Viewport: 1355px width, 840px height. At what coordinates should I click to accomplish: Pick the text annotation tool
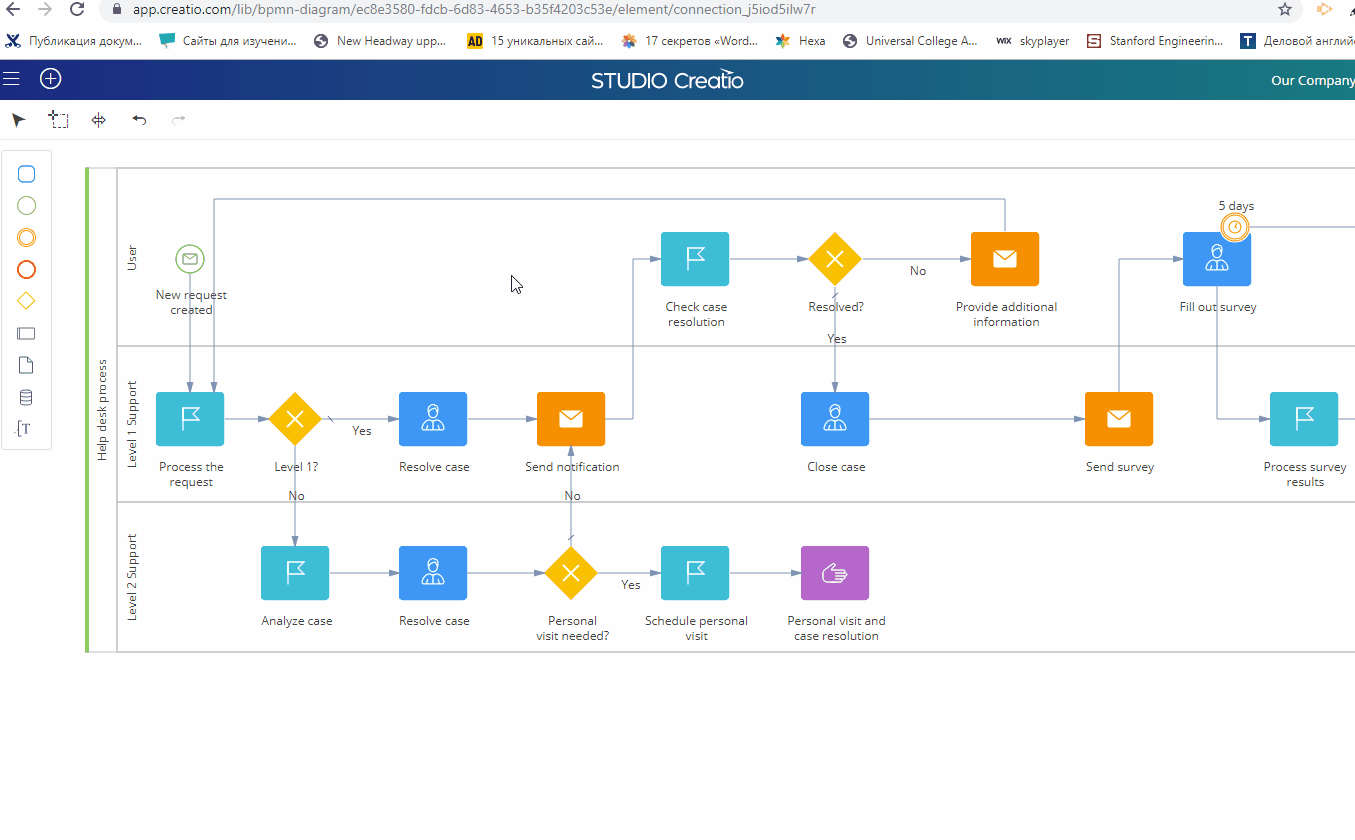click(x=25, y=429)
